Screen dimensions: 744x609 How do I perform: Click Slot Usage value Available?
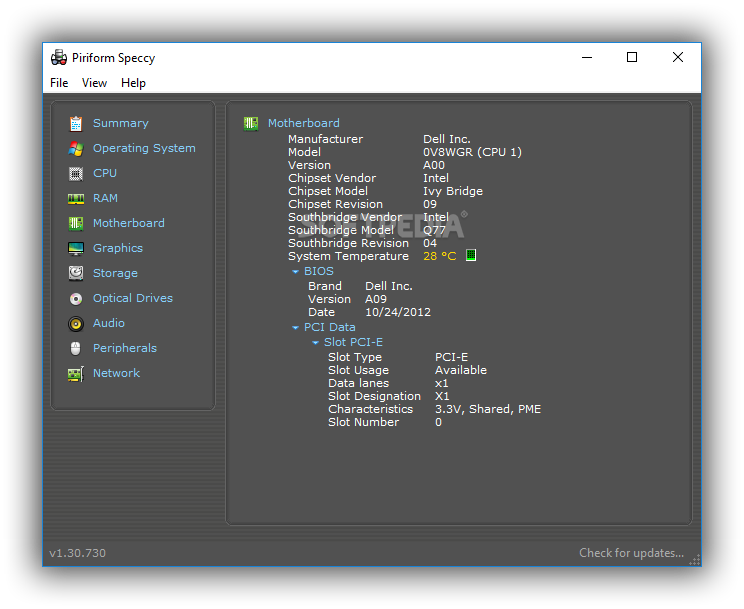461,370
